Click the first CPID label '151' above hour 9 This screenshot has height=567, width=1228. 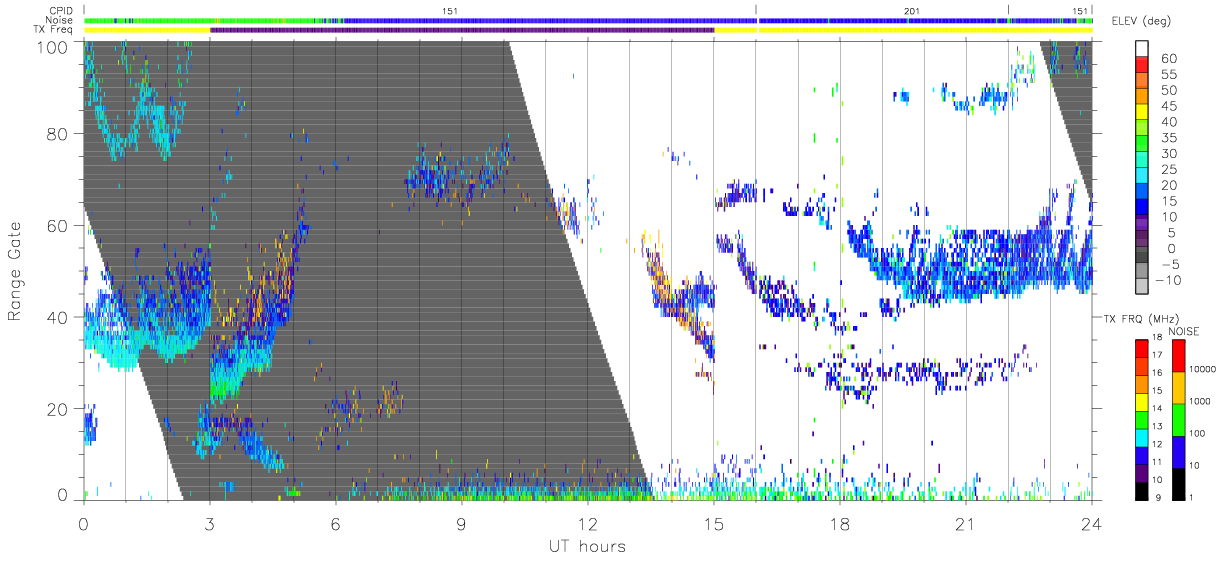pos(450,11)
